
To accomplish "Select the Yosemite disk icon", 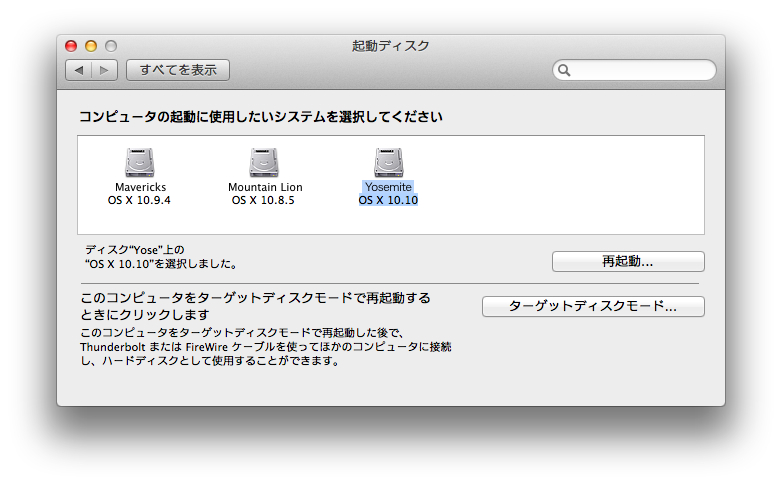I will point(389,163).
